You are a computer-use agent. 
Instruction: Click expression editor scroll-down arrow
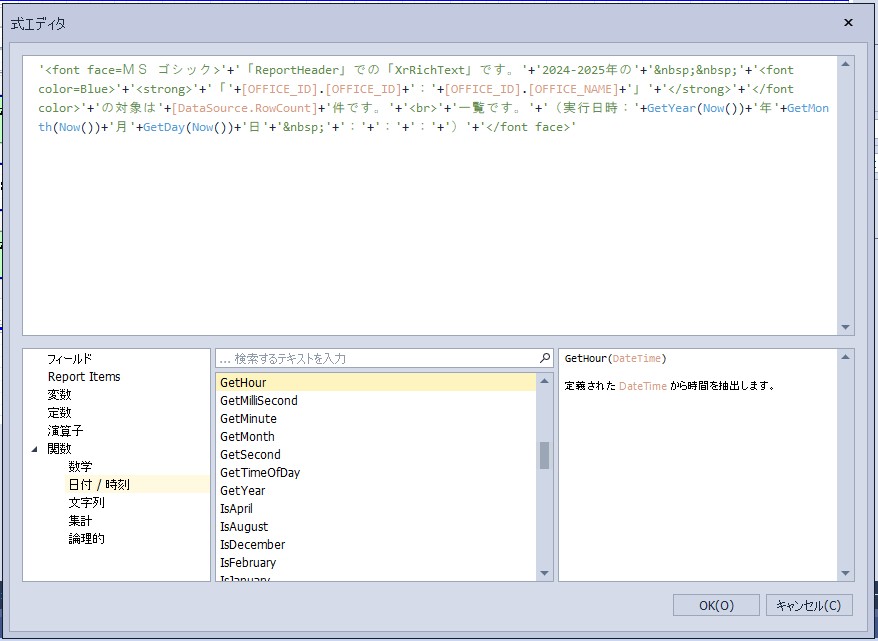[847, 327]
